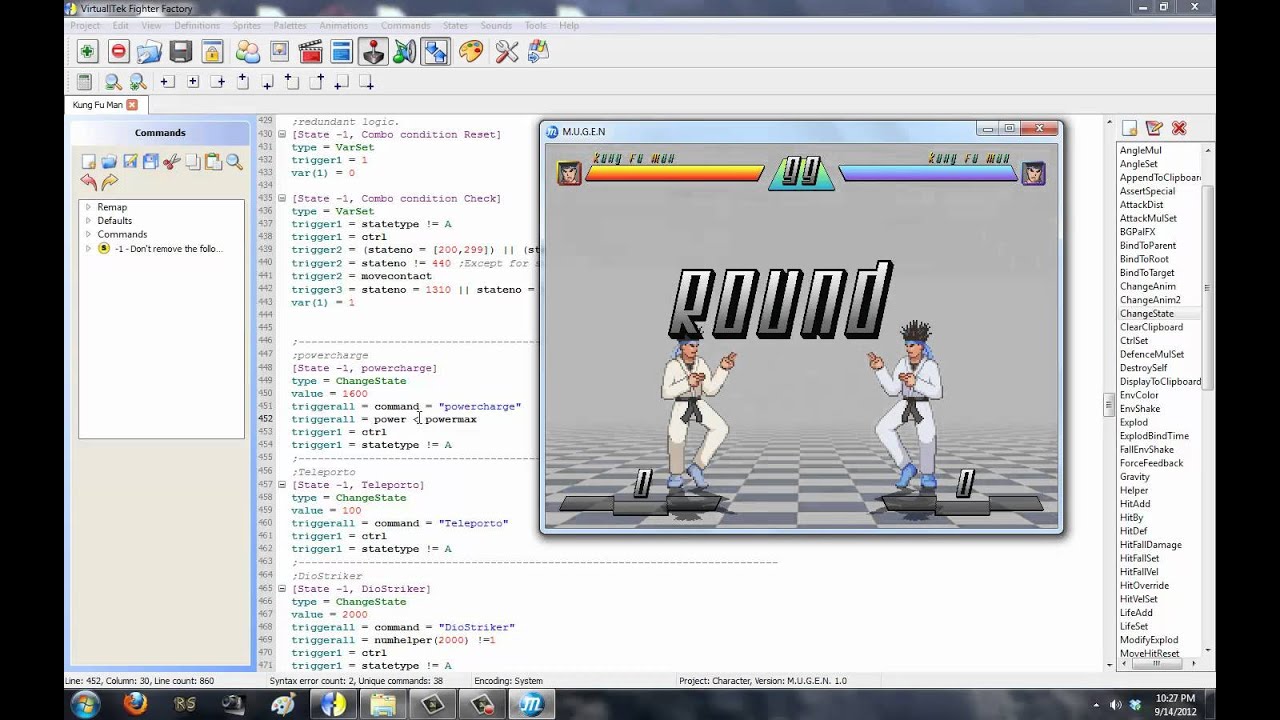
Task: Expand the '-1 - Don't remove the follo...' node
Action: [88, 249]
